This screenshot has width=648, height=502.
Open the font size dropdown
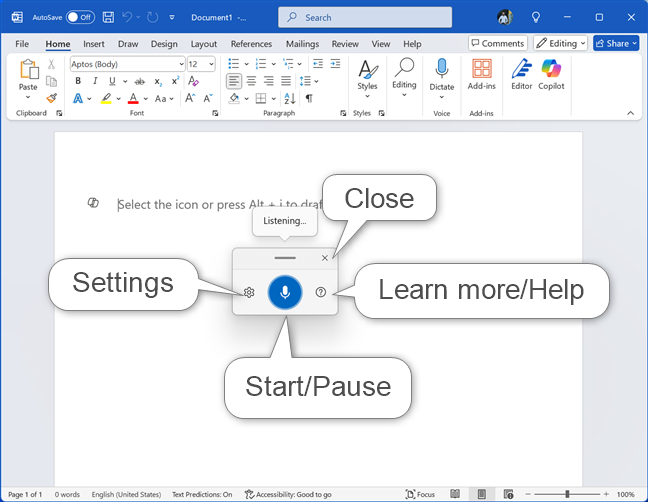[x=211, y=64]
